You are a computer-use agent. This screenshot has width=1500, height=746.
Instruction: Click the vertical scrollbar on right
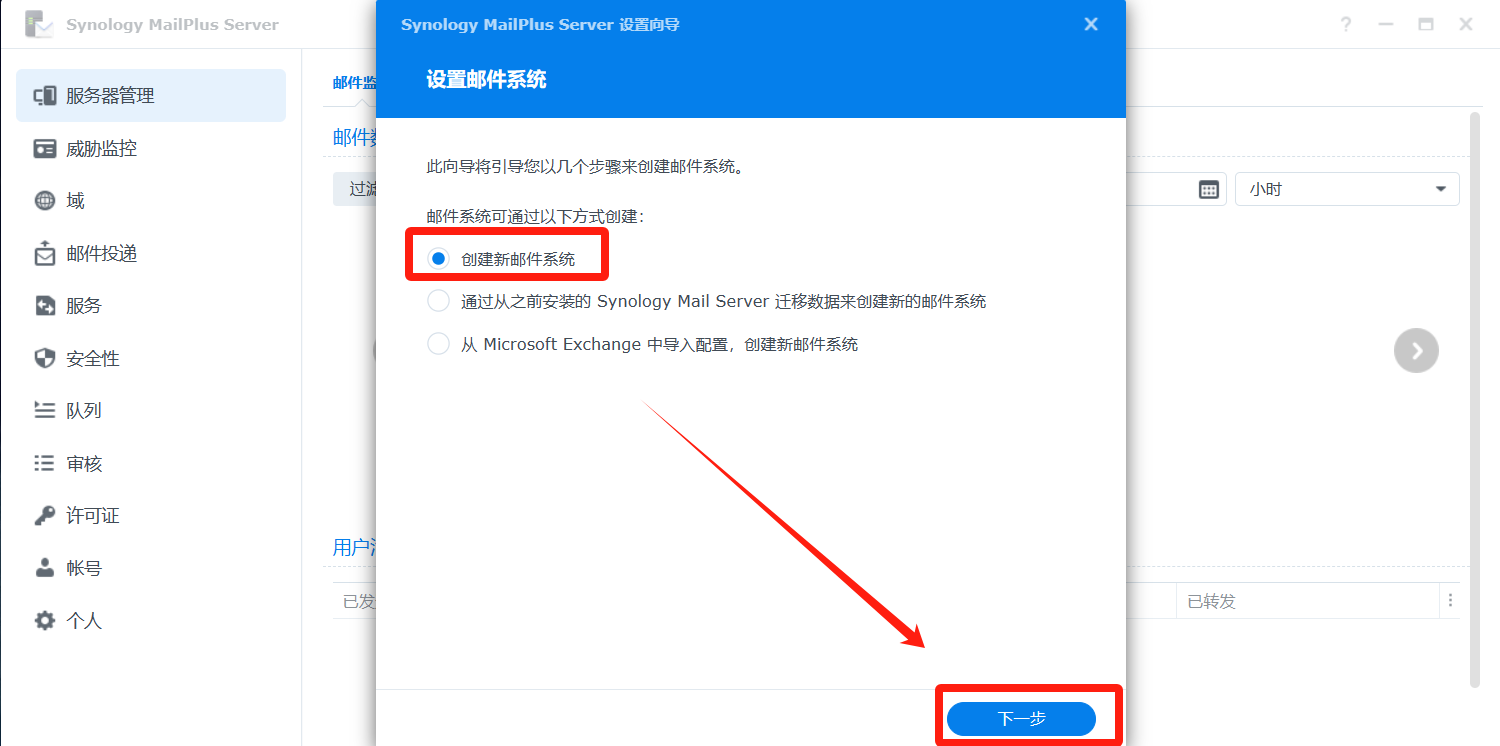tap(1474, 400)
